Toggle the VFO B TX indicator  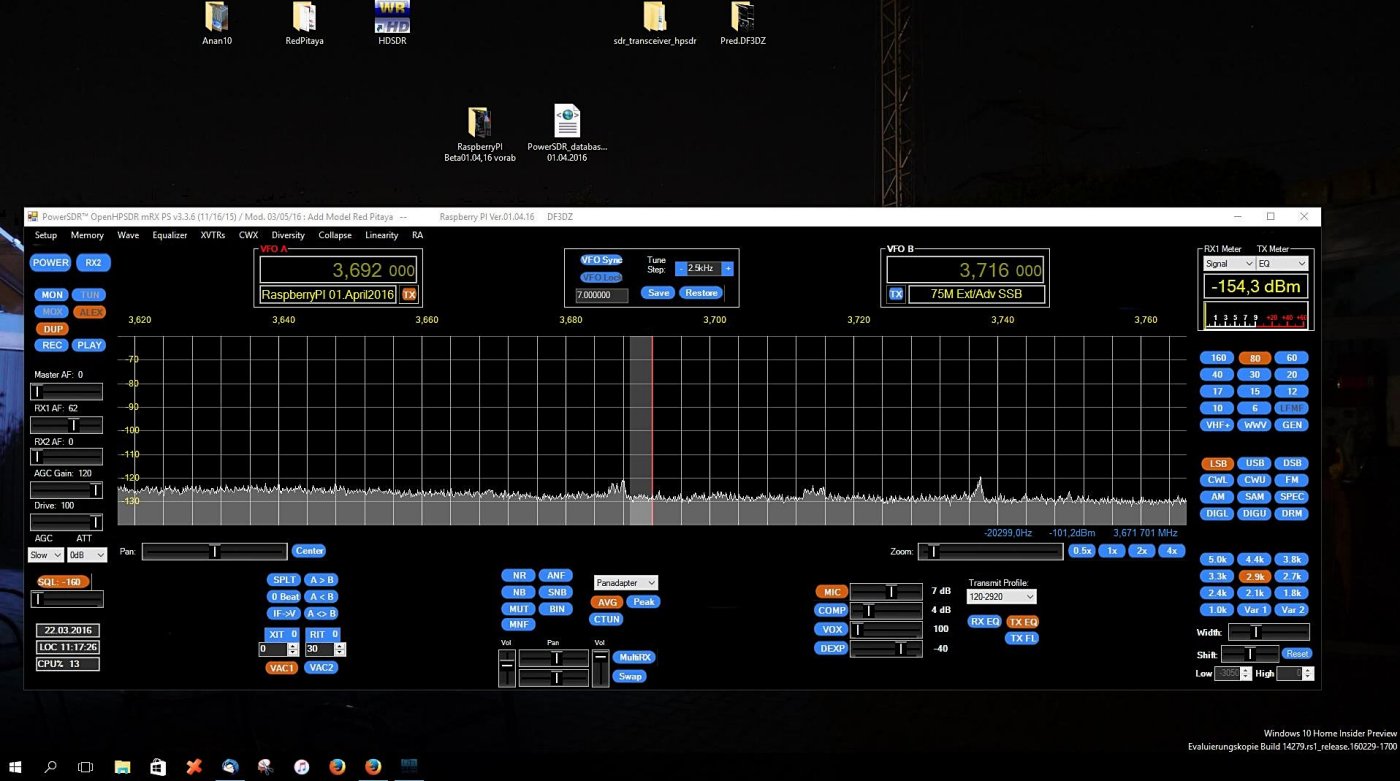[x=896, y=294]
